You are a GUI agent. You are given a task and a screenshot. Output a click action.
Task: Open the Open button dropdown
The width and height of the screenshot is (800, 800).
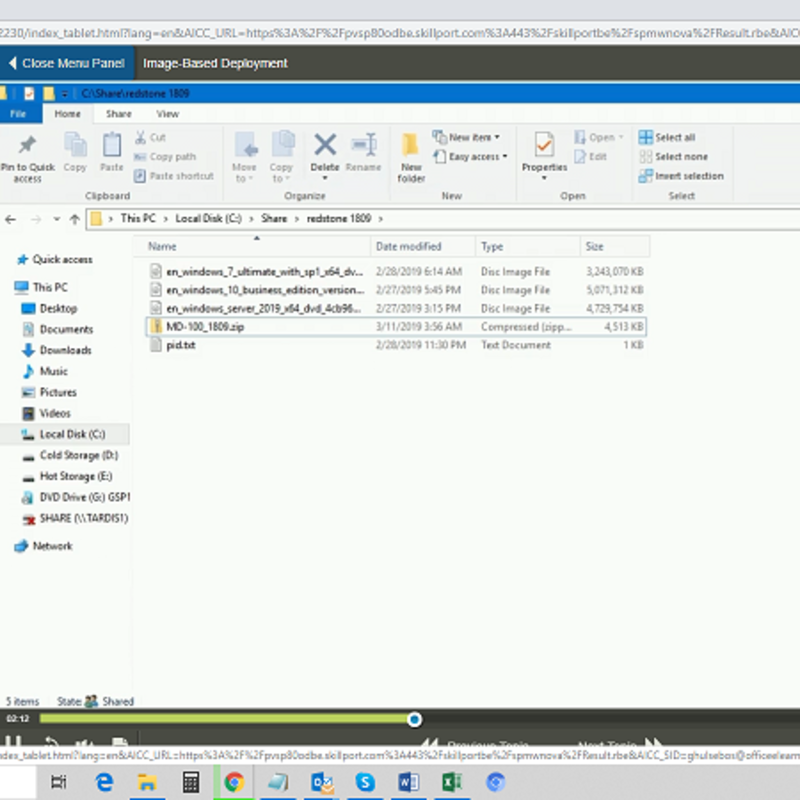coord(621,137)
